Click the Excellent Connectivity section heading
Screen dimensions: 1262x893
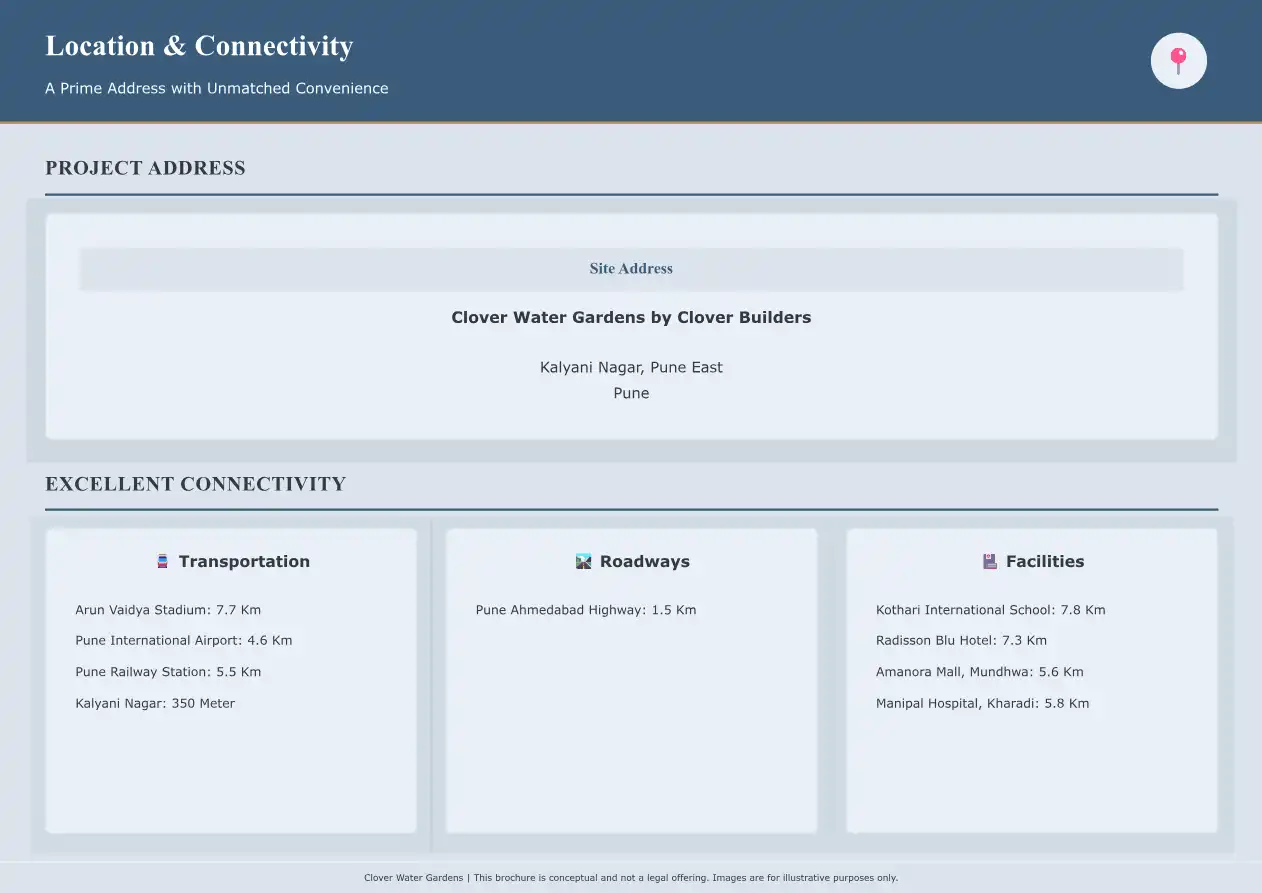click(195, 484)
